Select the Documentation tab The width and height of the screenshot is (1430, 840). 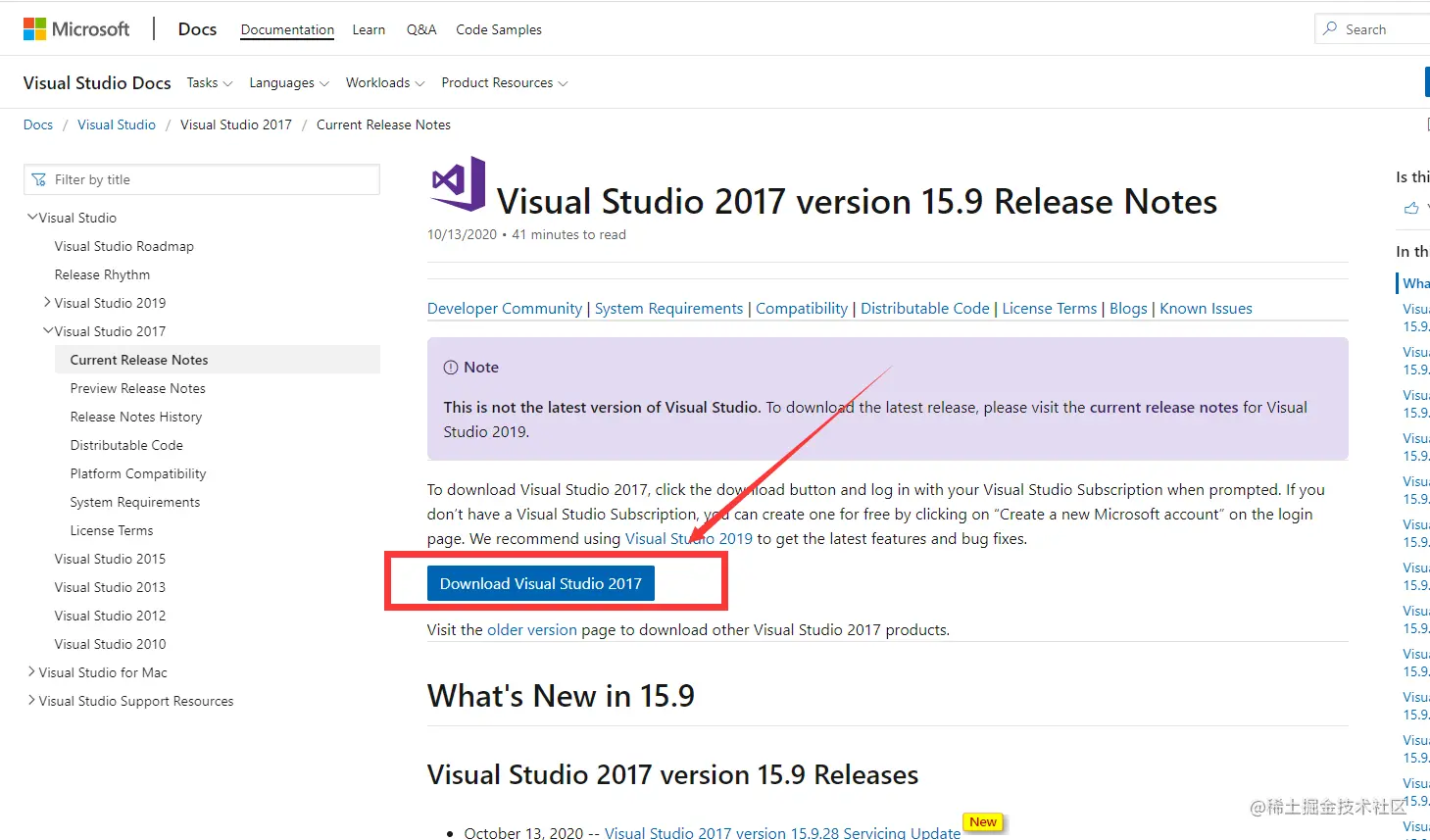(287, 29)
